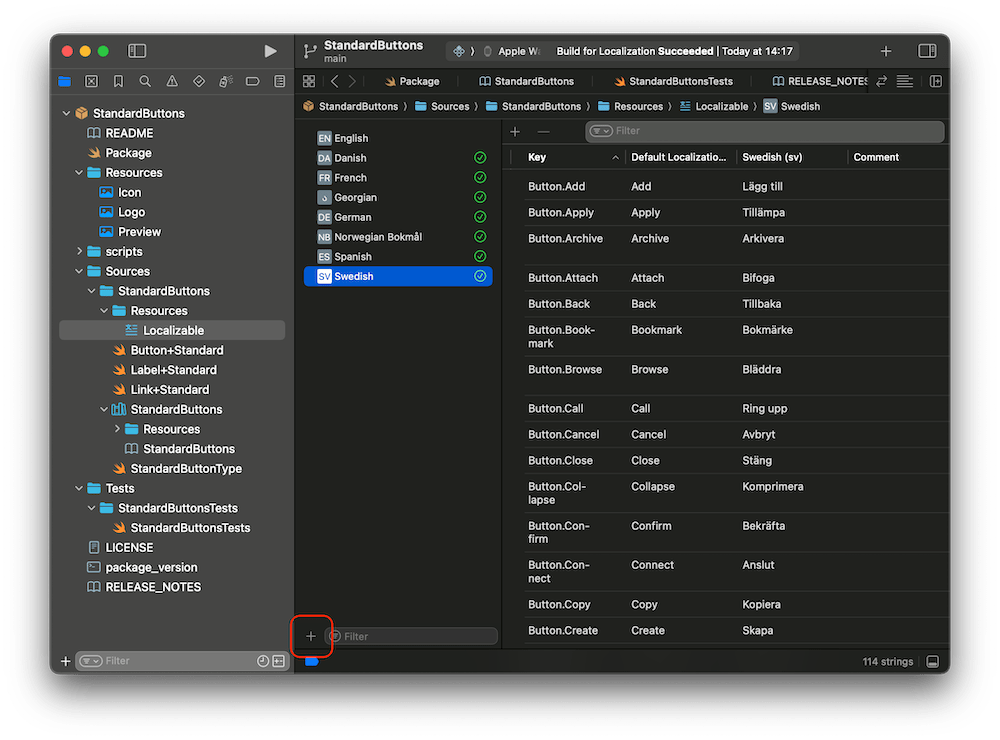Collapse the StandardButtons folder under Sources
This screenshot has height=740, width=1000.
92,291
